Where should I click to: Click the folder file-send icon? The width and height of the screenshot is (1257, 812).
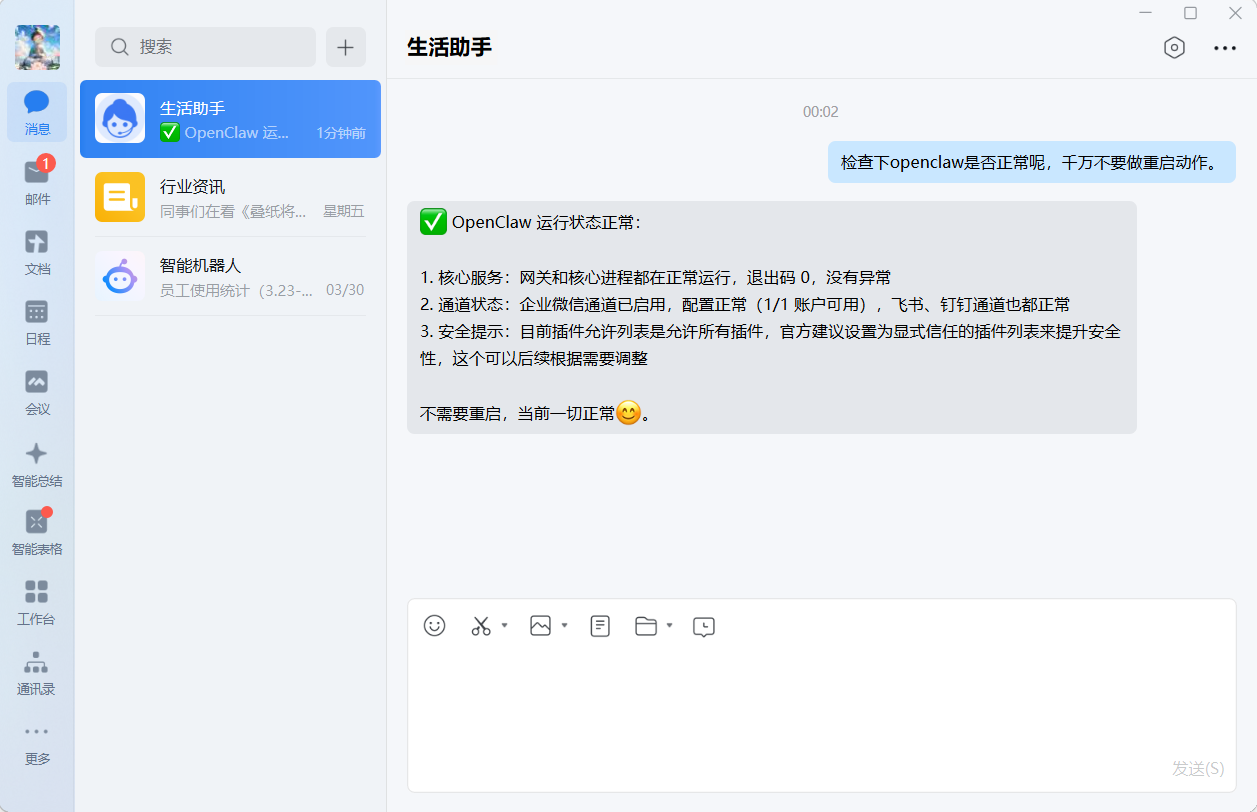point(646,626)
